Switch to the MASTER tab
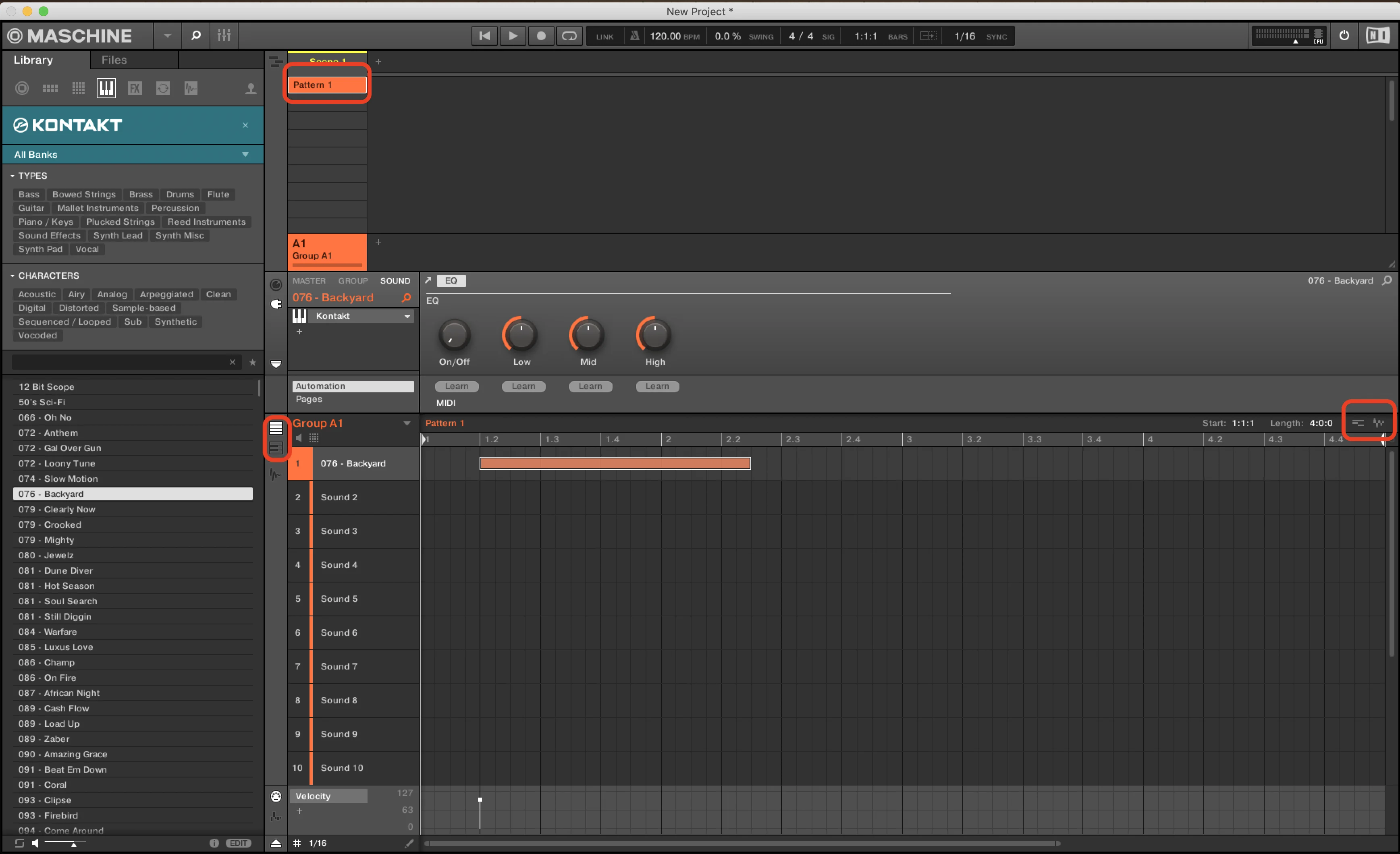Viewport: 1400px width, 854px height. click(x=309, y=280)
